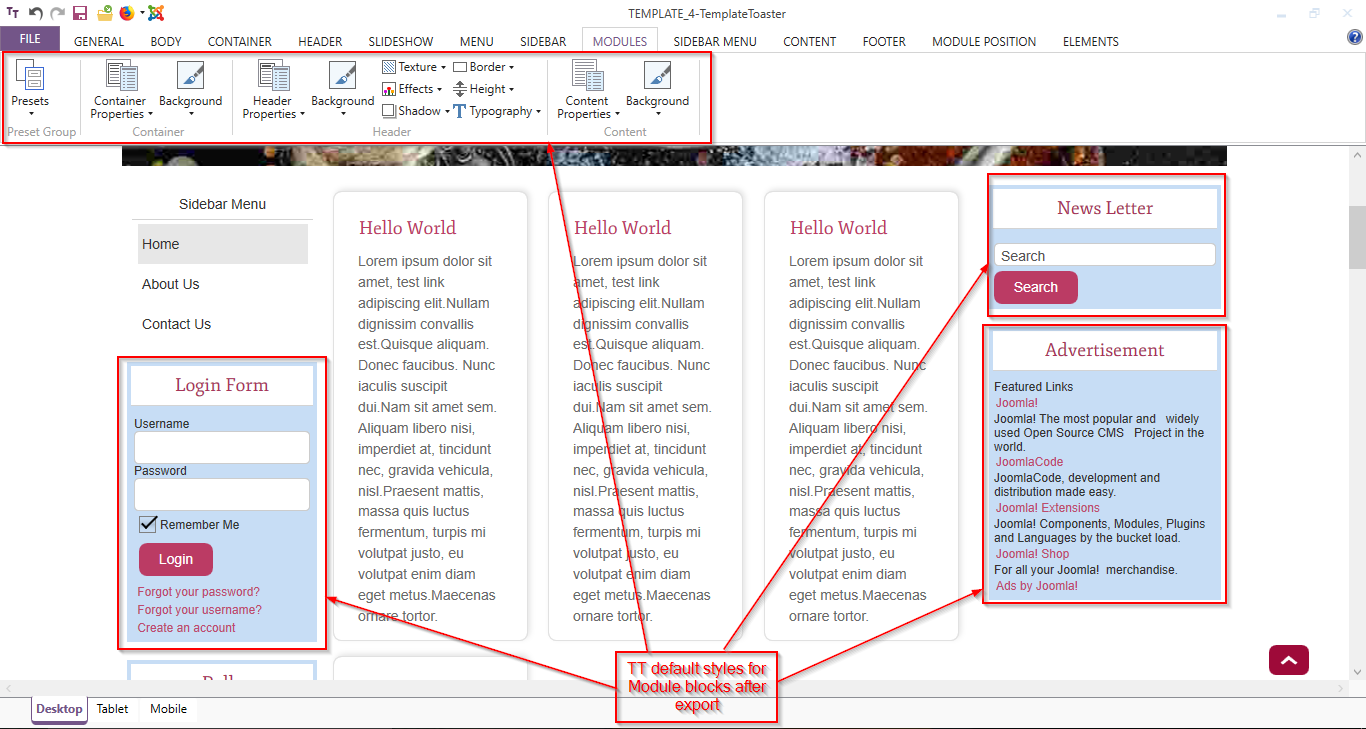Viewport: 1366px width, 729px height.
Task: Switch to the ELEMENTS tab
Action: (x=1091, y=41)
